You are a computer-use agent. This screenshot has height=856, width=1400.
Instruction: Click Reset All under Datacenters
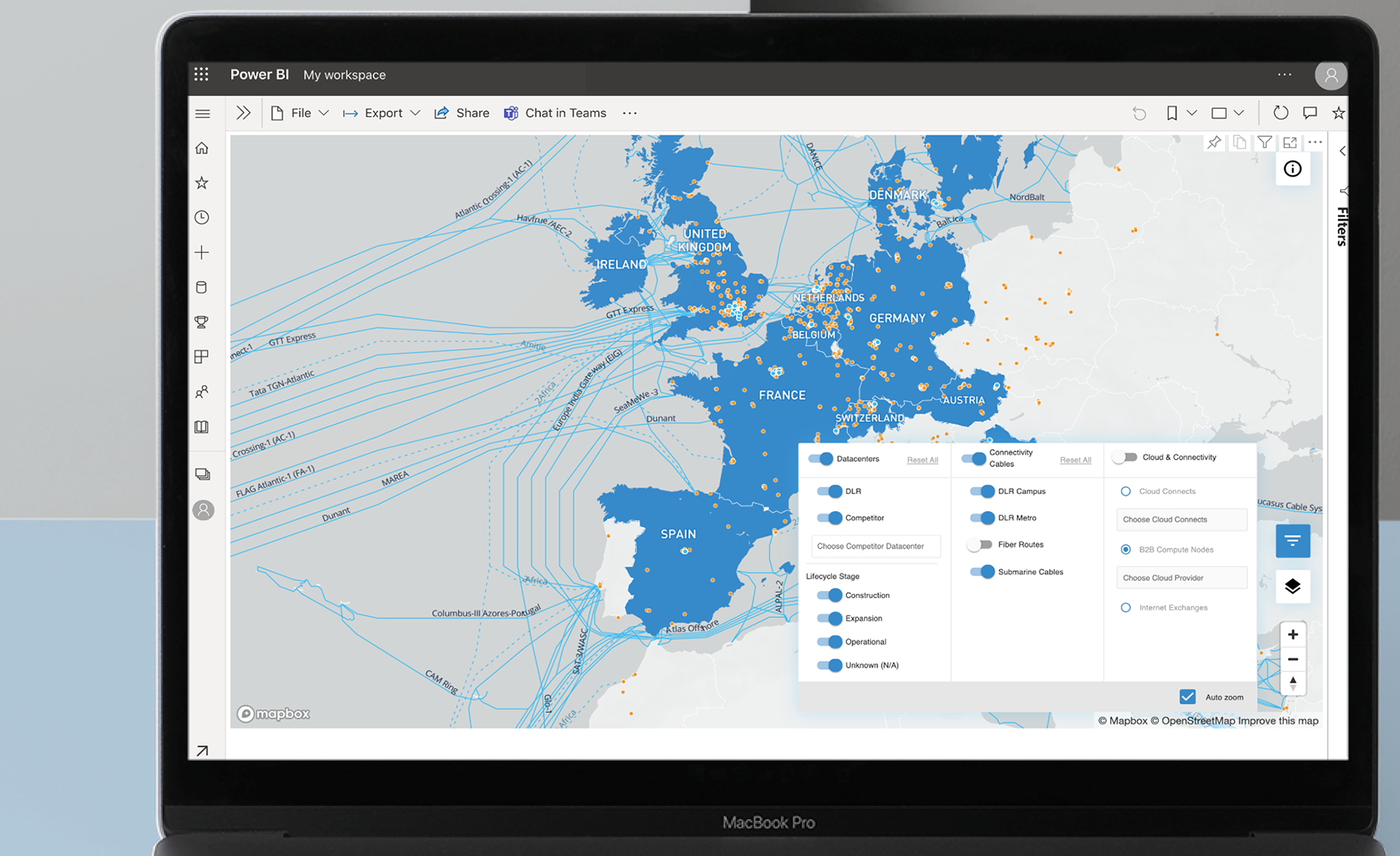click(x=922, y=460)
